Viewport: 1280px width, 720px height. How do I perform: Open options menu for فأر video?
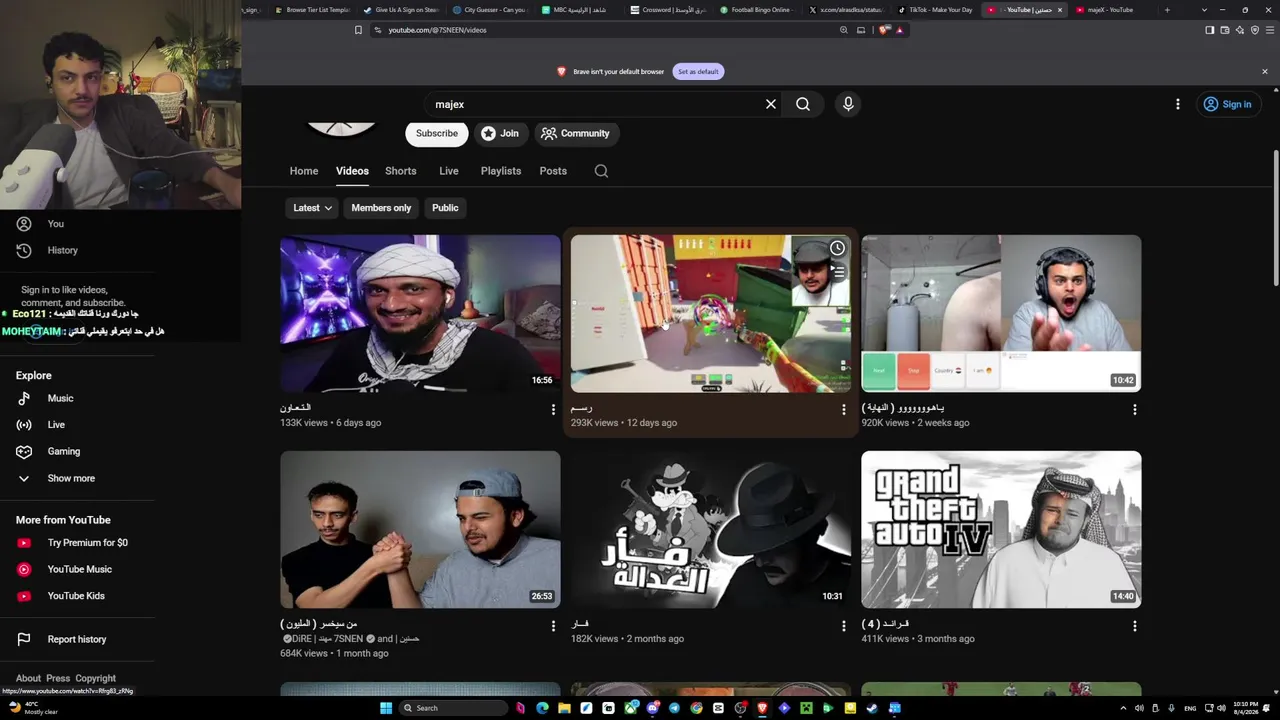coord(844,626)
